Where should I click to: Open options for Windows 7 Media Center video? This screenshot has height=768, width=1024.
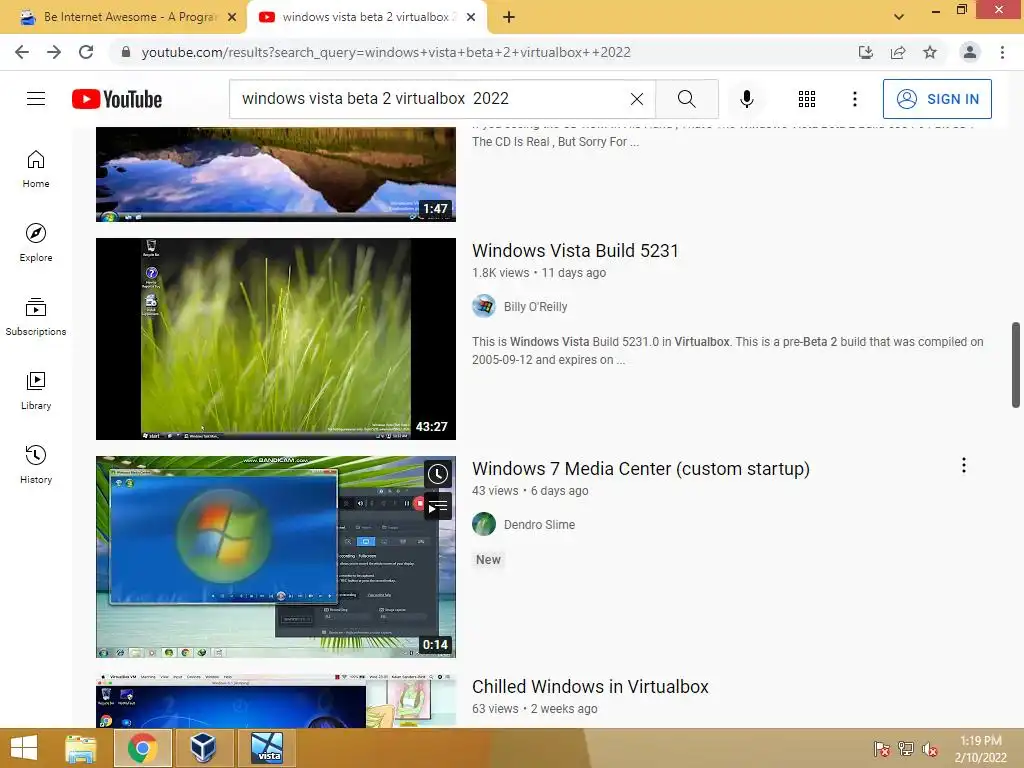963,465
